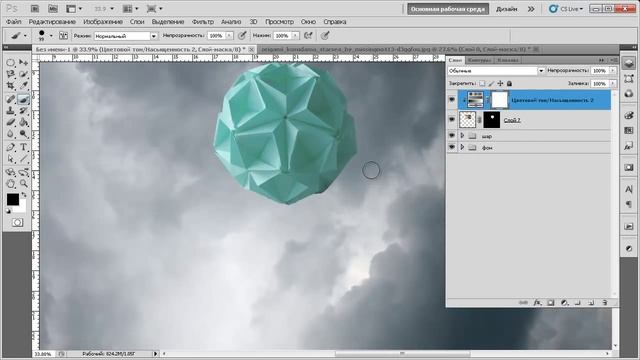Image resolution: width=640 pixels, height=360 pixels.
Task: Toggle Quick Mask mode button
Action: 17,222
